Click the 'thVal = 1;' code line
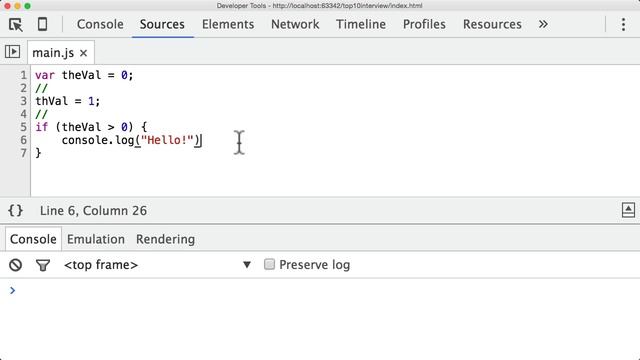 click(x=68, y=101)
